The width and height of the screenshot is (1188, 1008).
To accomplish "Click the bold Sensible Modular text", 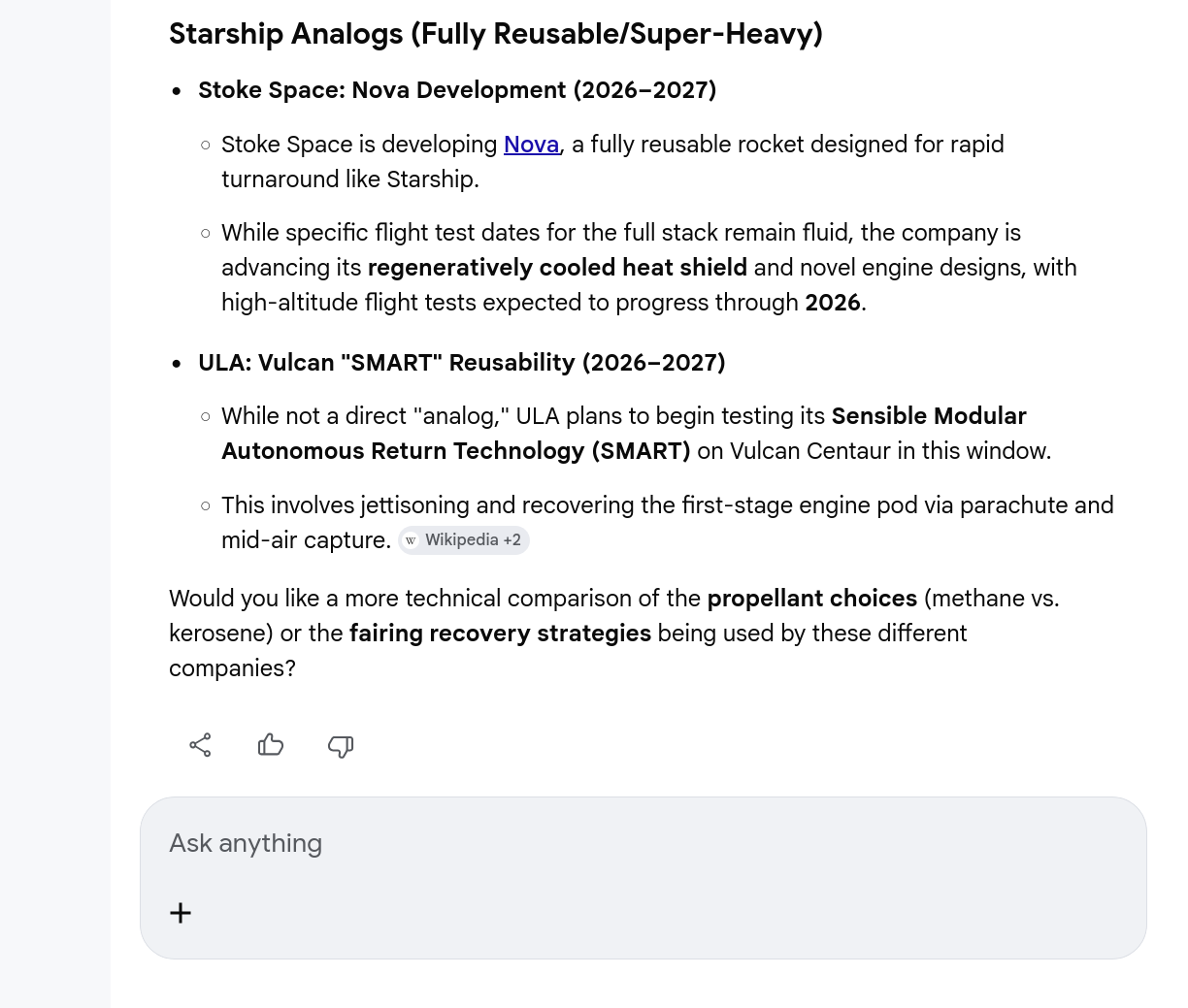I will [x=929, y=416].
